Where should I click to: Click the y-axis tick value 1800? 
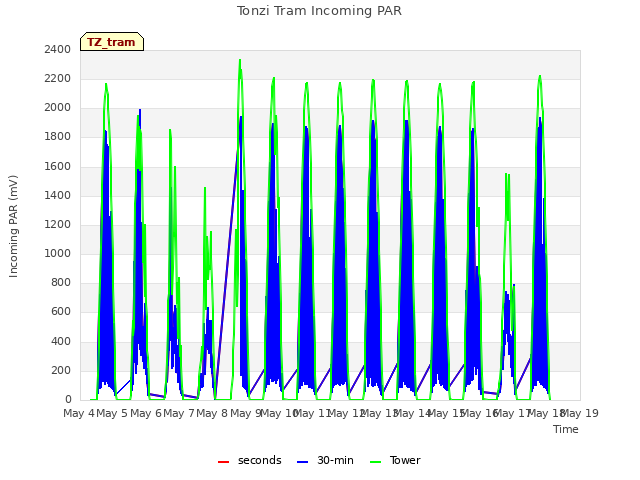tap(58, 137)
